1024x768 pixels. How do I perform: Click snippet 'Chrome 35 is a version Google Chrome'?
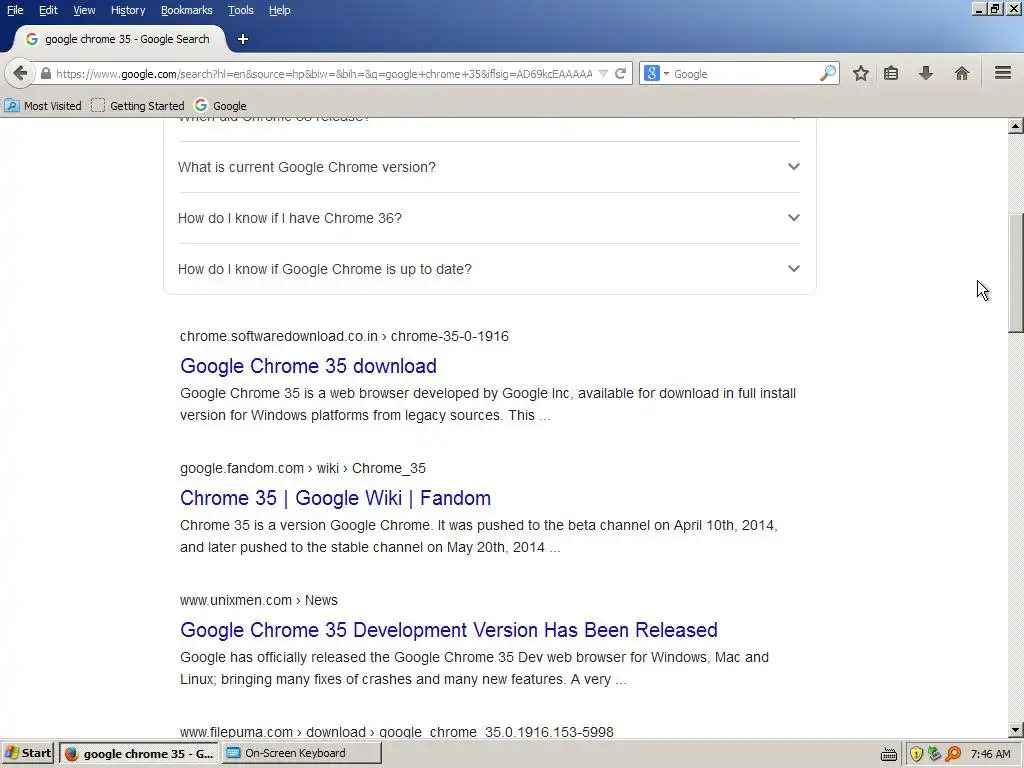click(479, 536)
